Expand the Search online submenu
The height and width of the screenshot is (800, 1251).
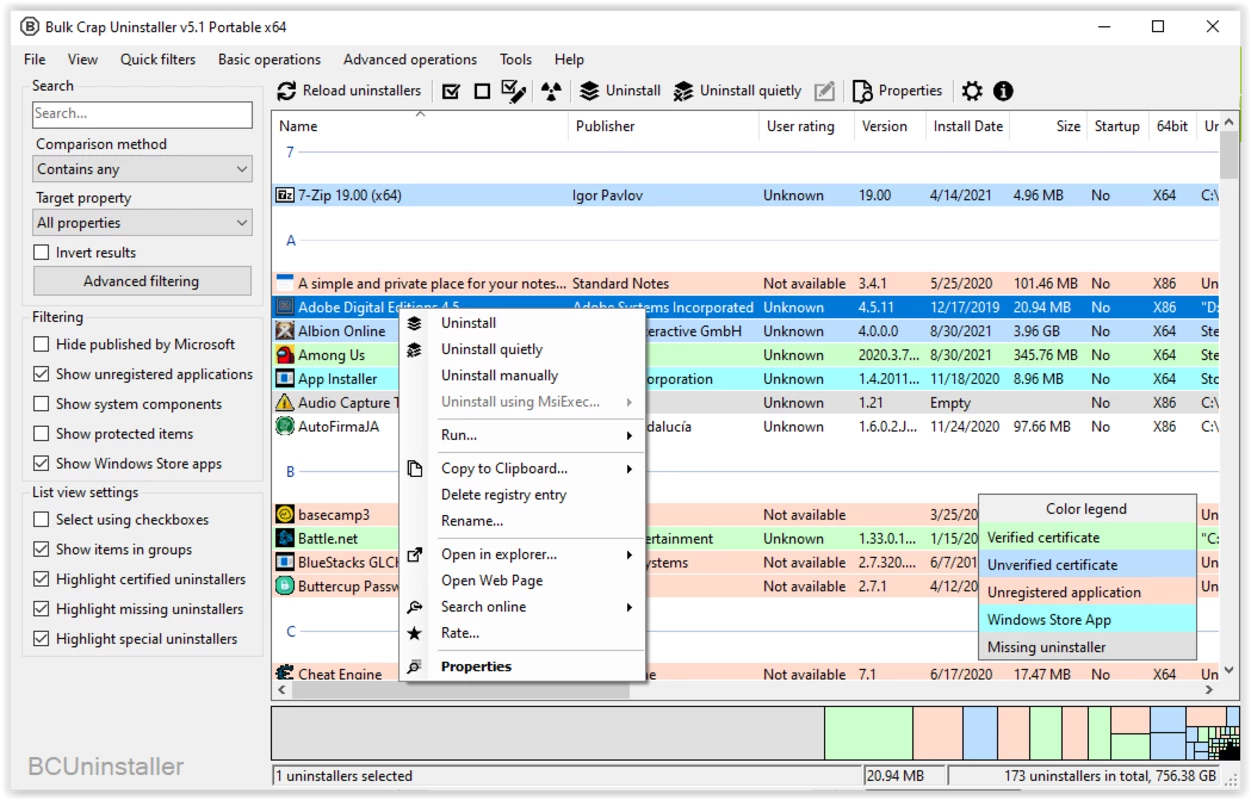click(522, 607)
